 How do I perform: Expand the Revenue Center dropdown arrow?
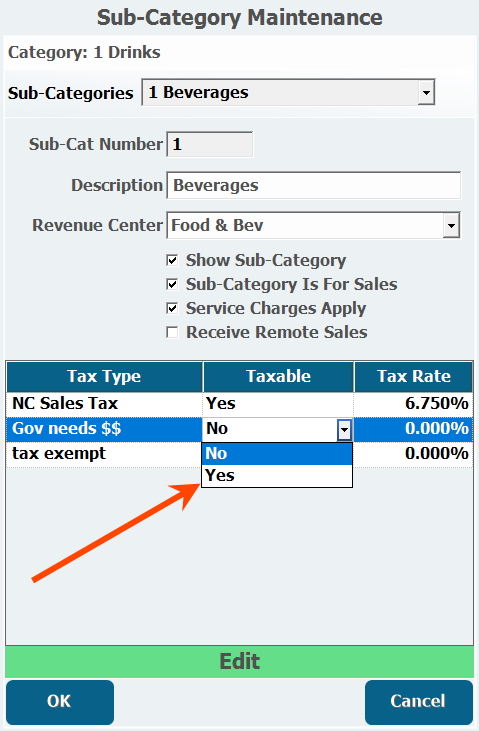coord(451,225)
